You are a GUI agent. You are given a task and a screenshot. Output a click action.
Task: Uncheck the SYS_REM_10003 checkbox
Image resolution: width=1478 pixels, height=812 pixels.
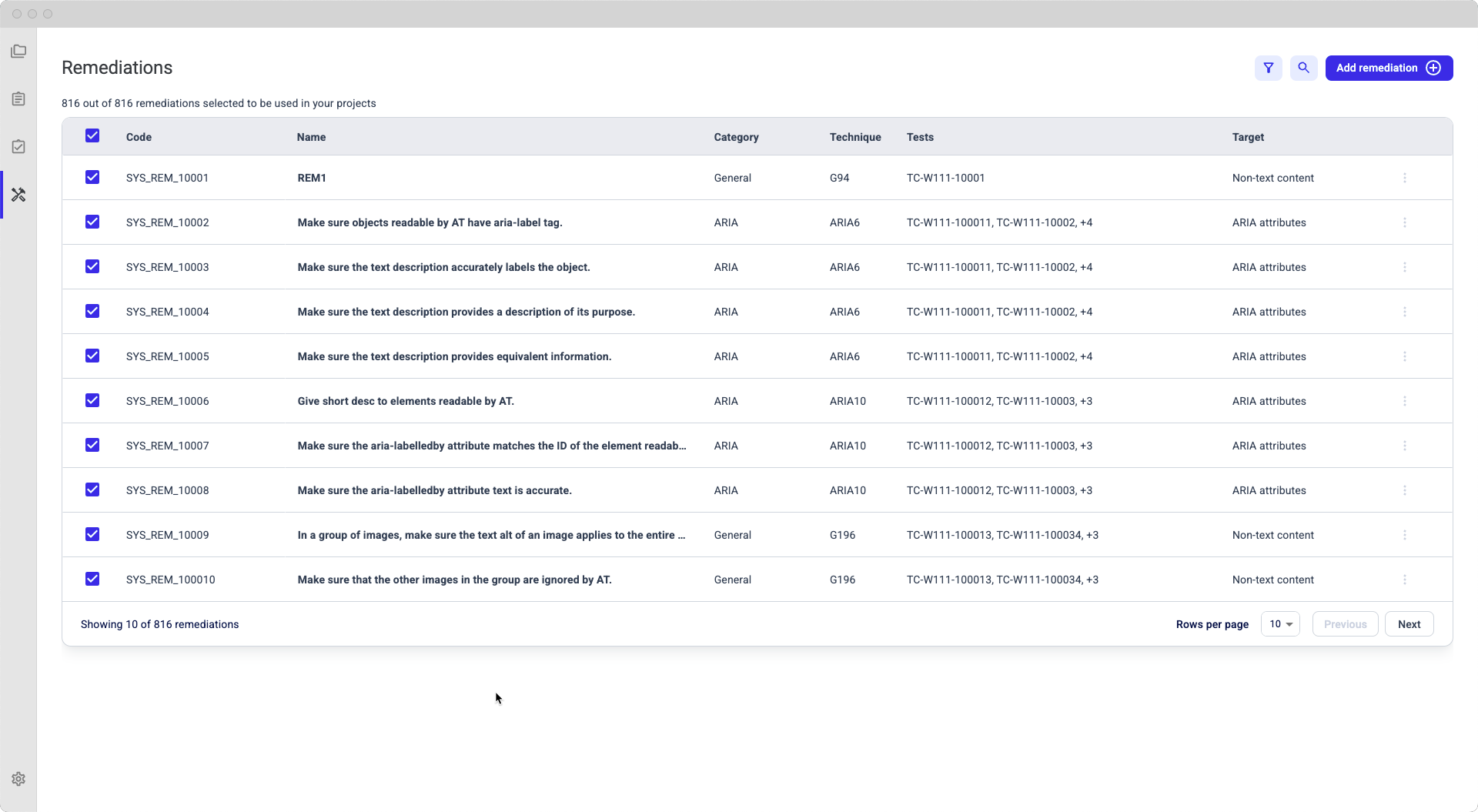[x=92, y=266]
